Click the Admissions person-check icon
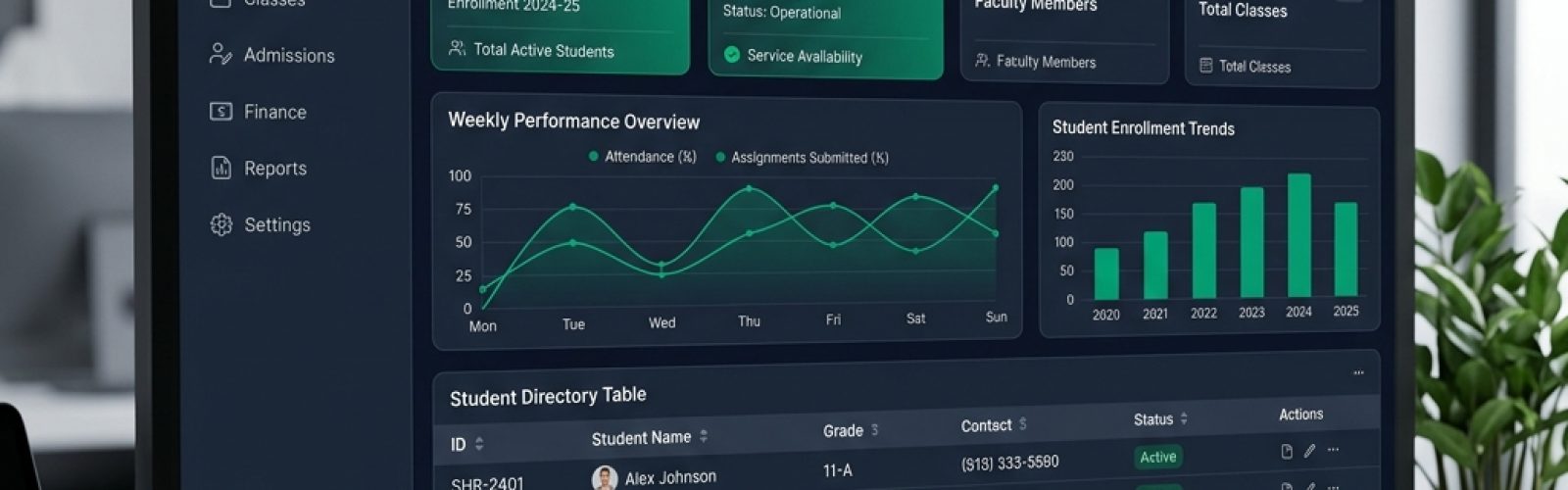Image resolution: width=1568 pixels, height=490 pixels. pos(220,54)
